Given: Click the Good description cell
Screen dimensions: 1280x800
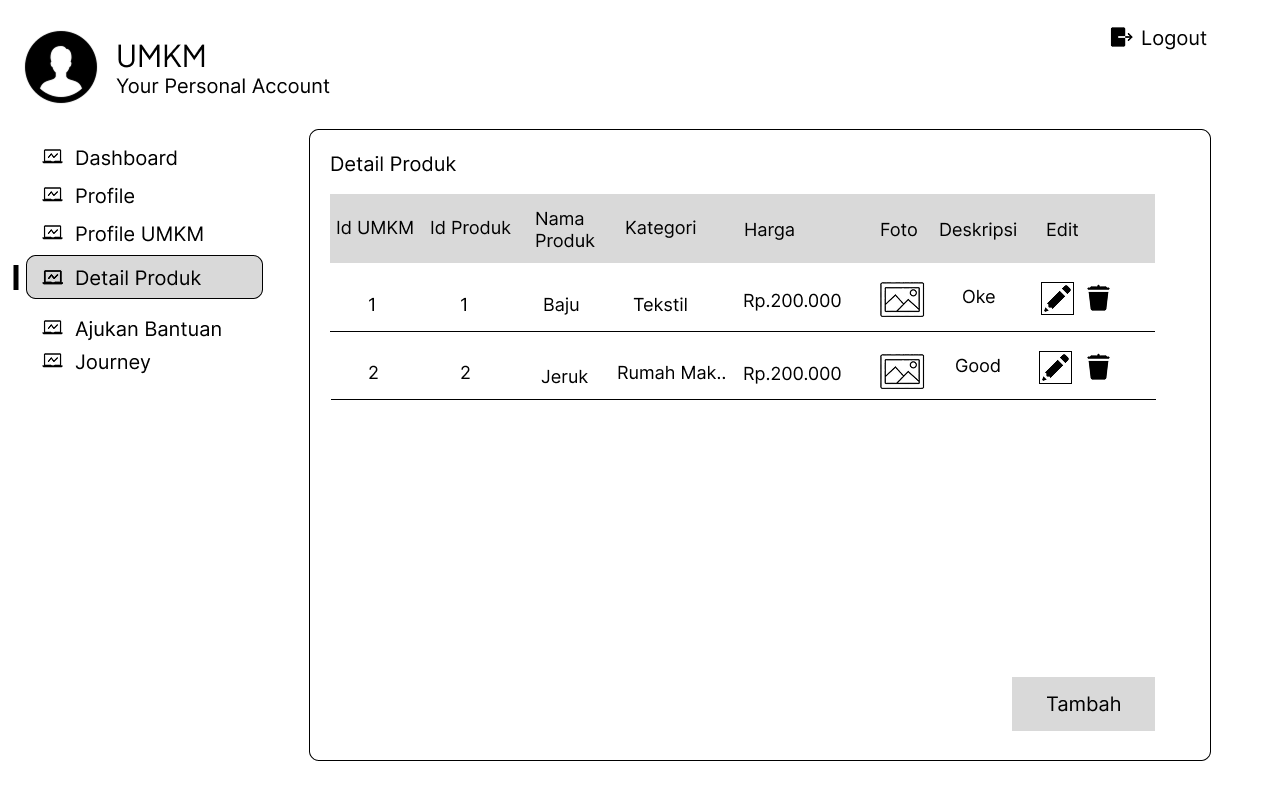Looking at the screenshot, I should pyautogui.click(x=978, y=366).
